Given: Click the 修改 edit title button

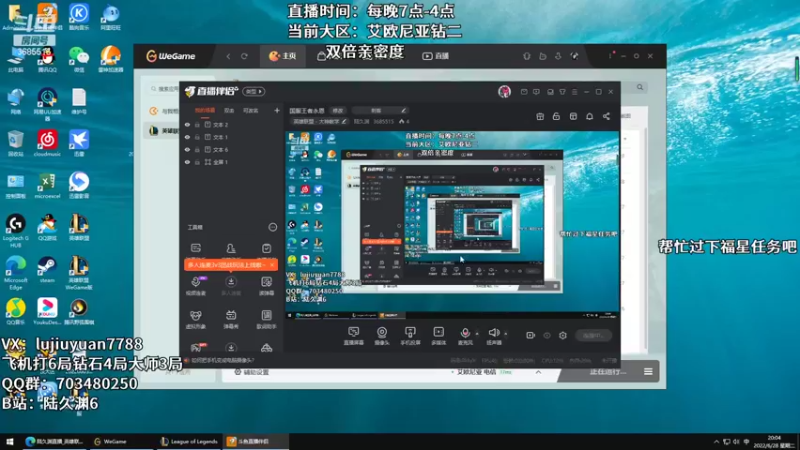Looking at the screenshot, I should [338, 110].
